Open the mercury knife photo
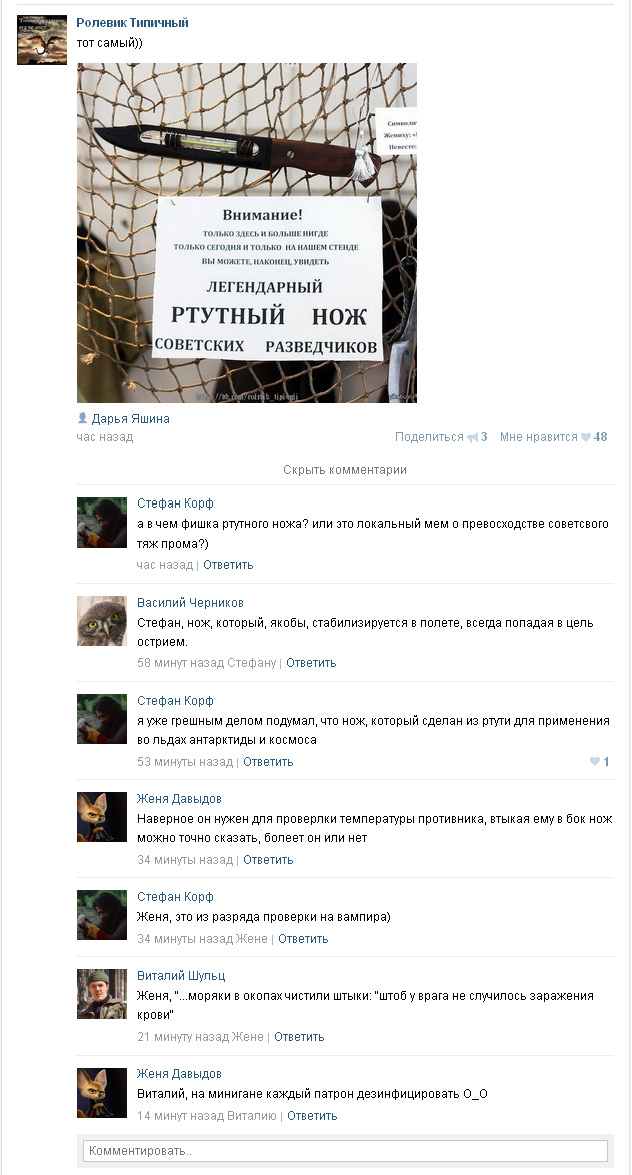632x1175 pixels. point(247,233)
